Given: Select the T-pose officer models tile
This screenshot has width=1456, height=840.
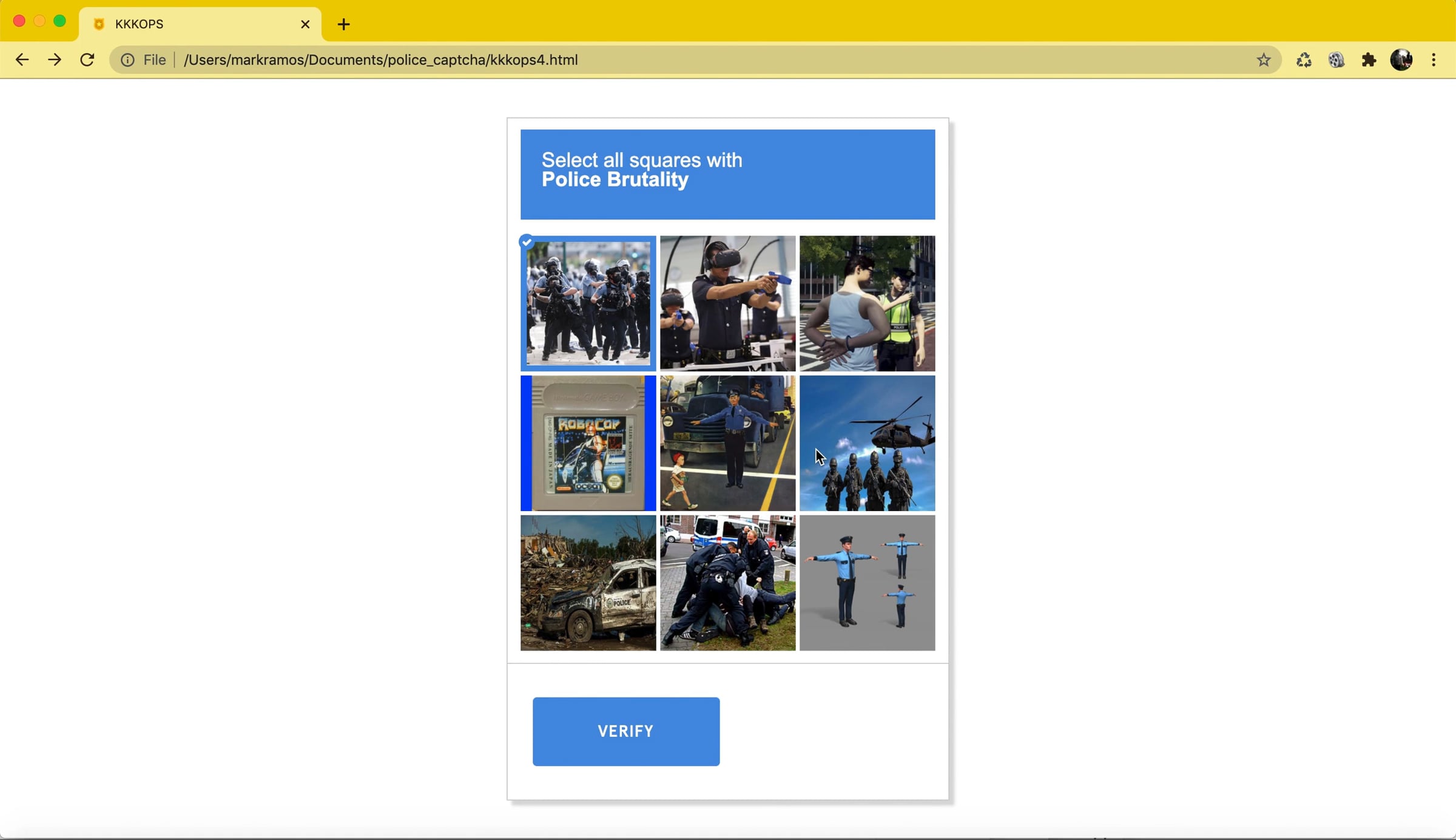Looking at the screenshot, I should [x=867, y=583].
